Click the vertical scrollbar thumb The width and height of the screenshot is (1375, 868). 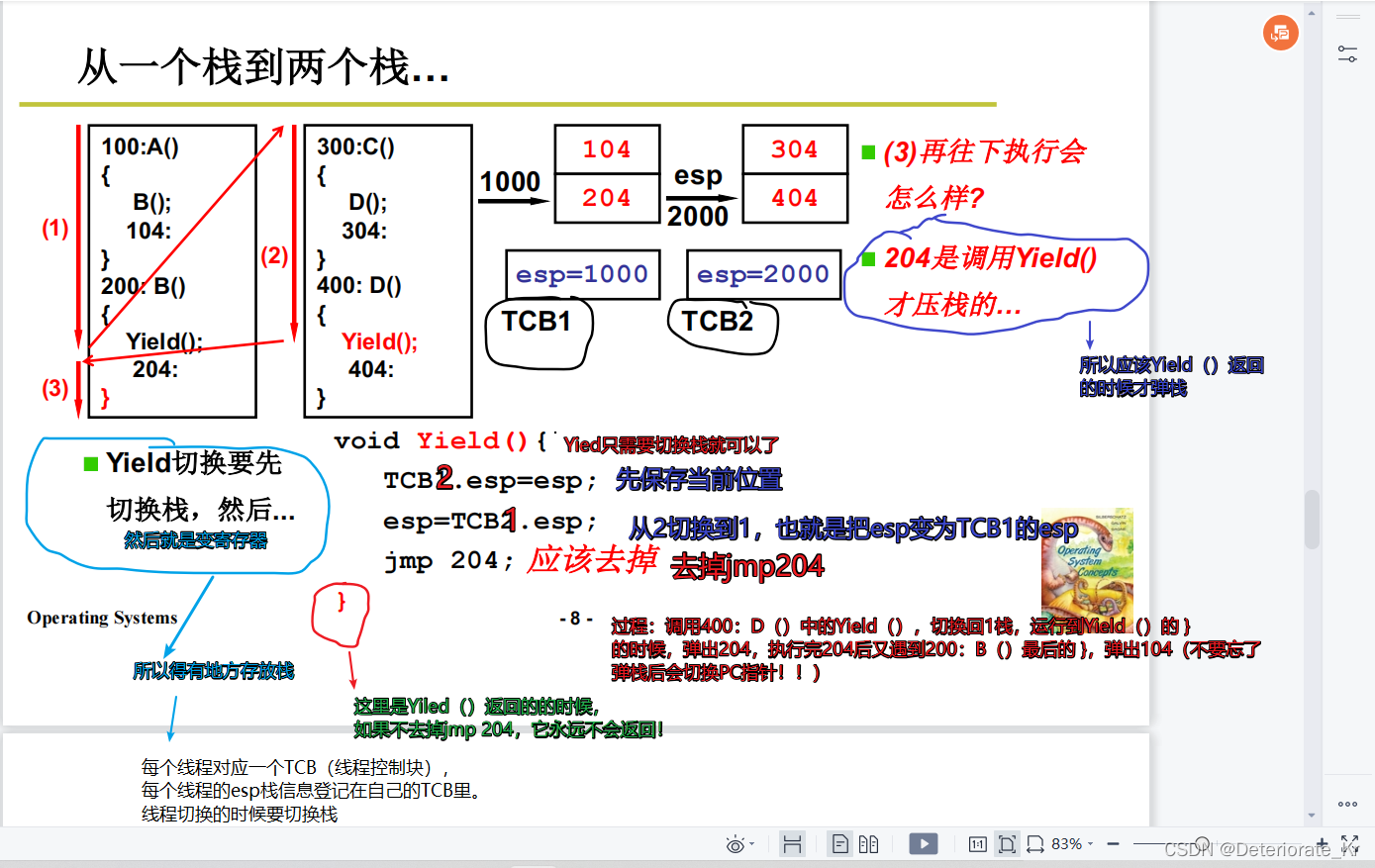point(1312,520)
